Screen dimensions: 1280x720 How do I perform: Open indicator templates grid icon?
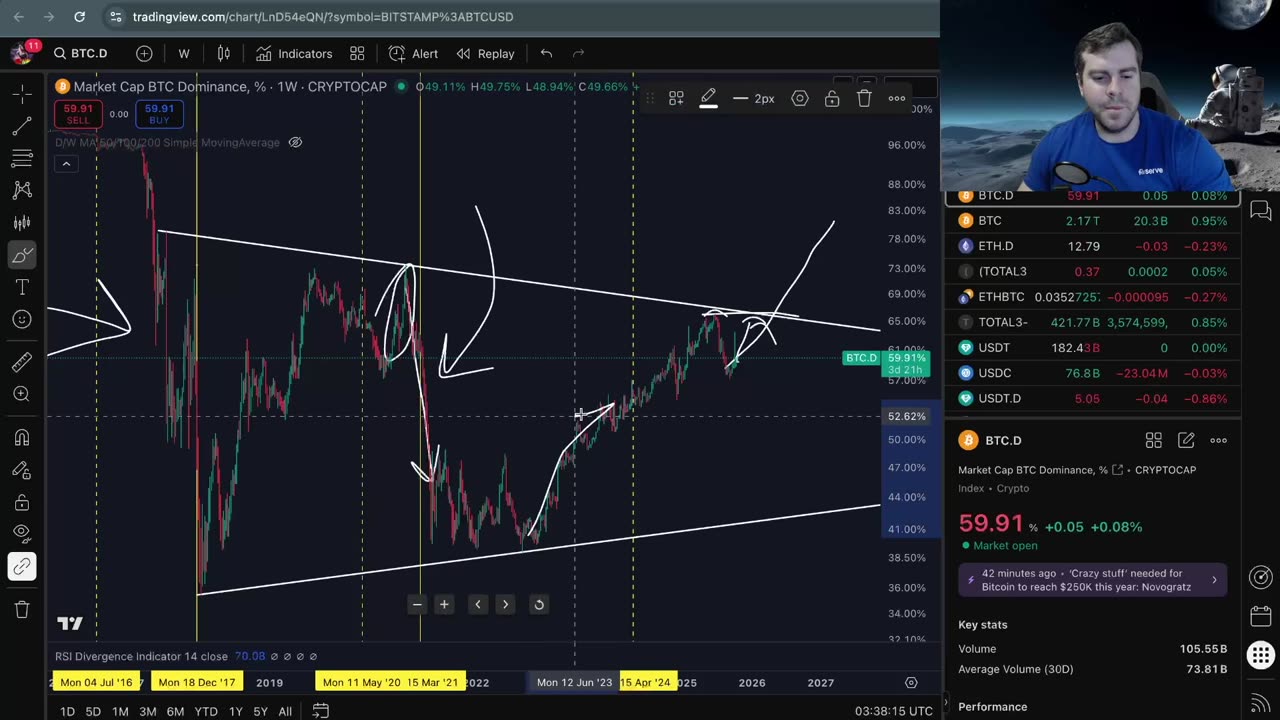tap(357, 53)
